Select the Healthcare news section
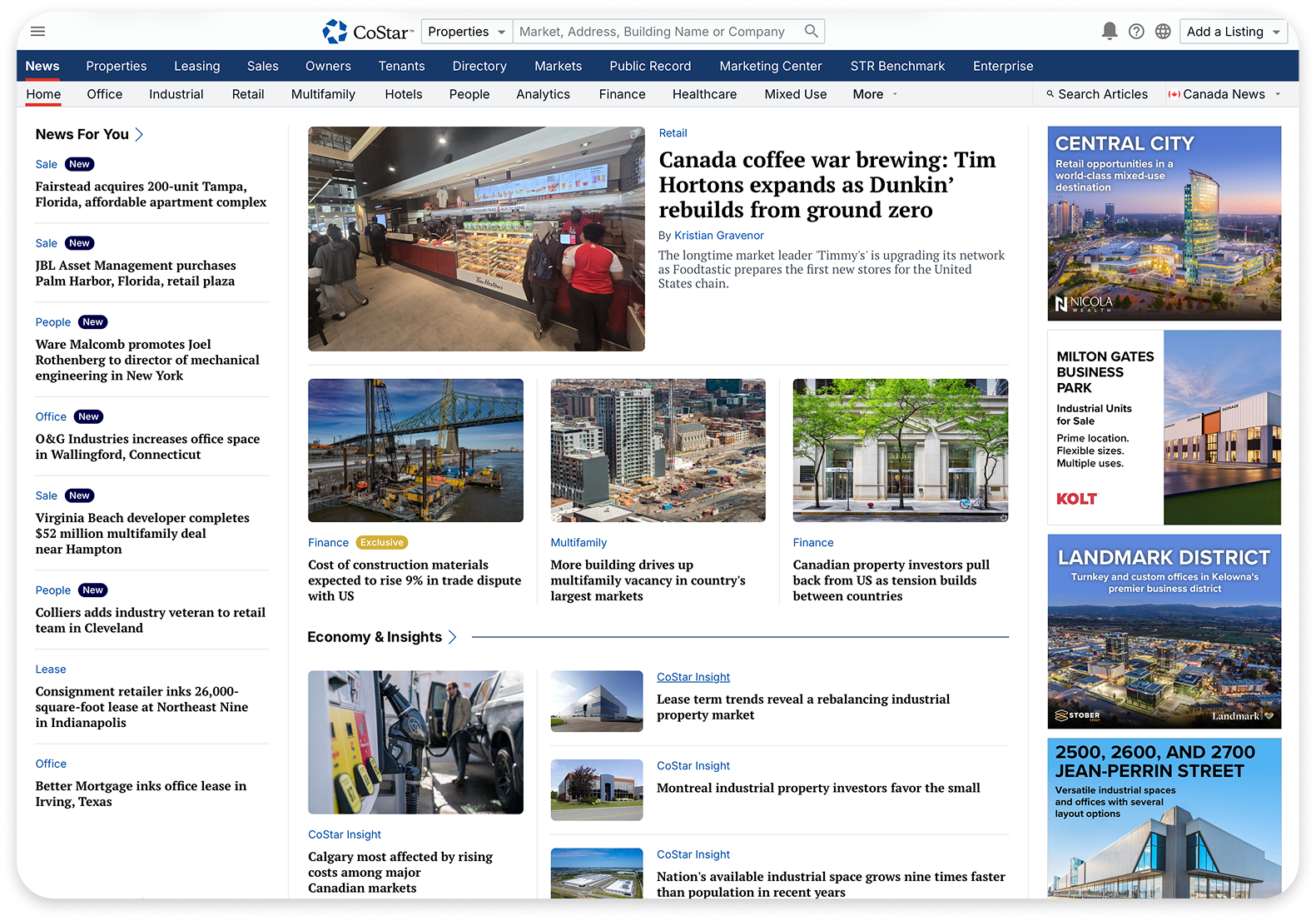Viewport: 1316px width, 921px height. [704, 94]
